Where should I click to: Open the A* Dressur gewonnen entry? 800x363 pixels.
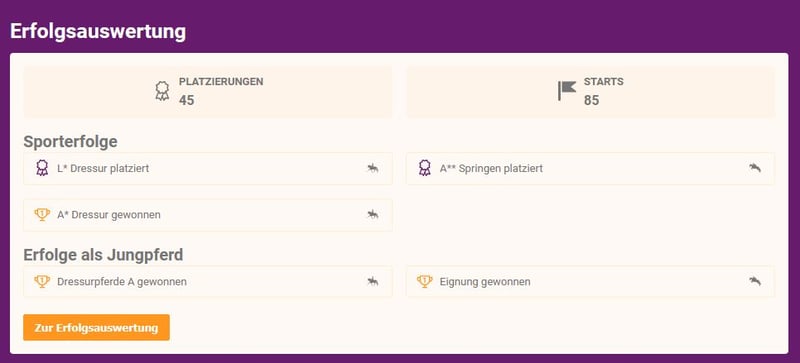(208, 215)
